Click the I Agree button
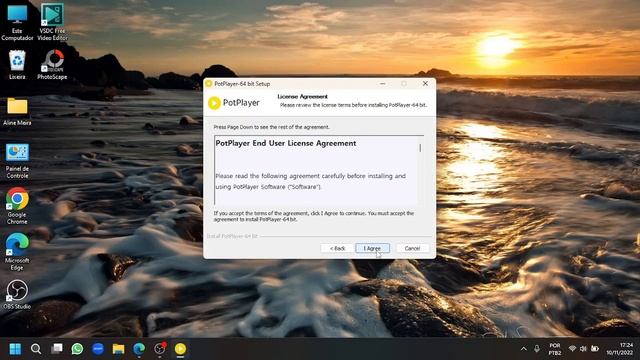This screenshot has width=640, height=360. (x=372, y=248)
